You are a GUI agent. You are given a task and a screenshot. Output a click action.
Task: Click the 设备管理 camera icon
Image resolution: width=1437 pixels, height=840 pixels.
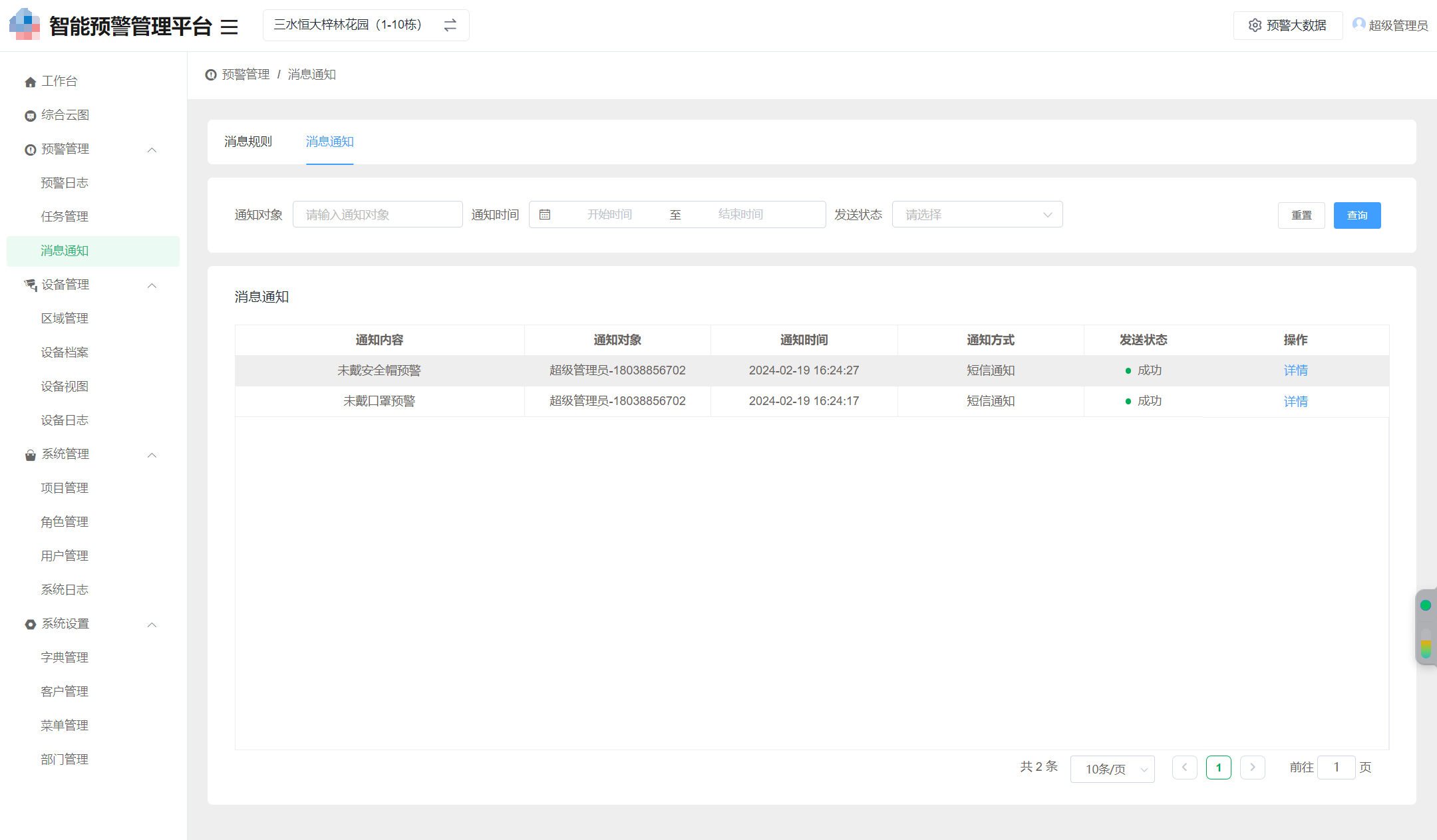[31, 285]
